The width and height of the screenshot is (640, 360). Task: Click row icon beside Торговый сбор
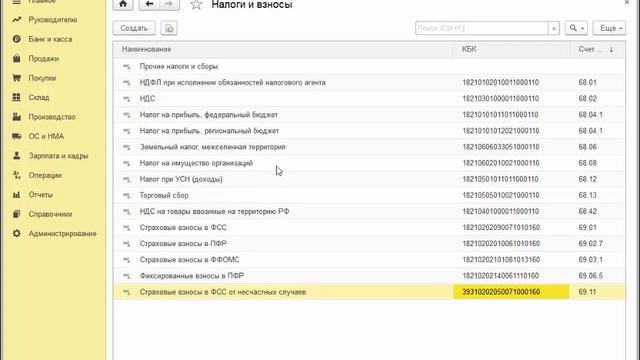127,196
